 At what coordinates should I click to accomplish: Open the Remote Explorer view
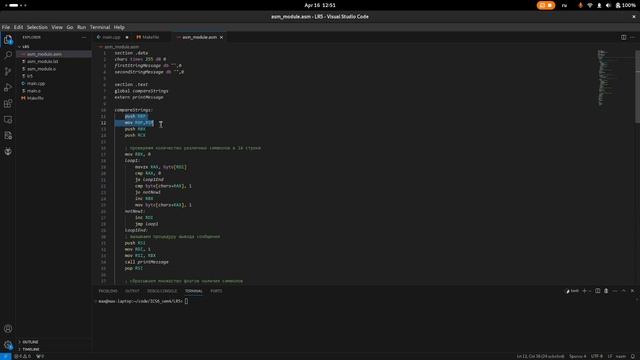click(x=8, y=120)
